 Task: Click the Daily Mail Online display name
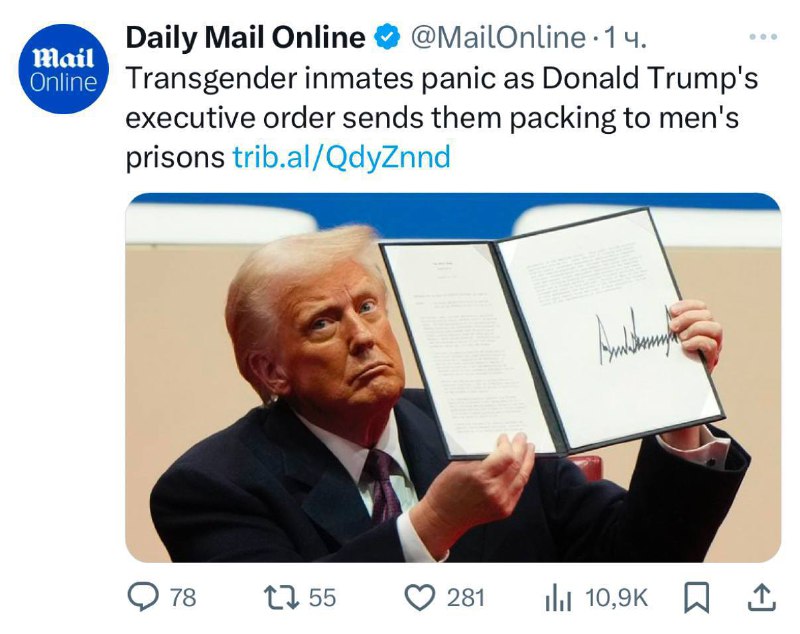tap(245, 37)
